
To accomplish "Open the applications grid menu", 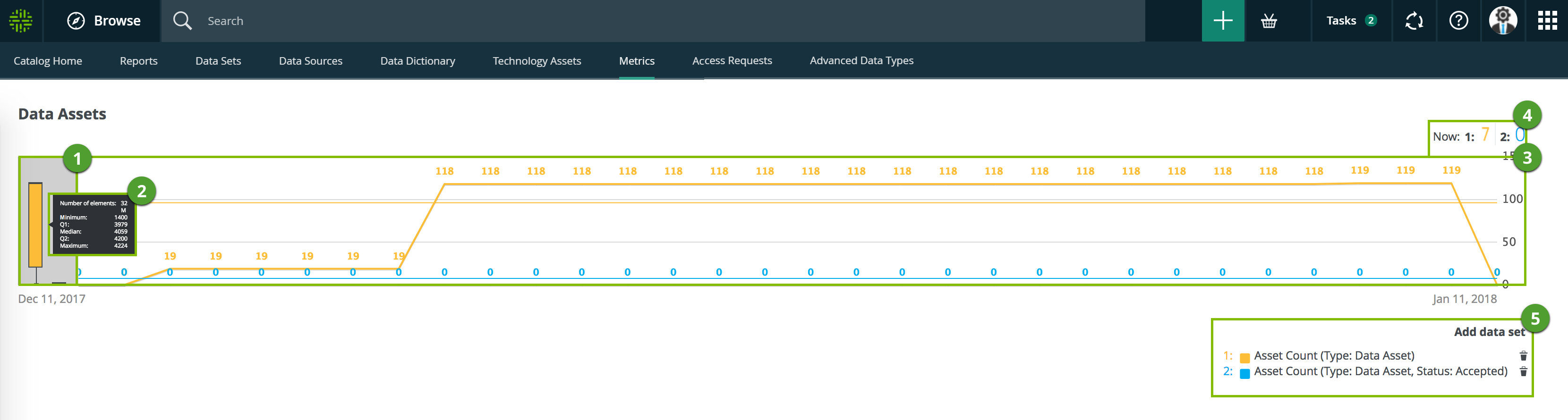I will pos(1547,21).
